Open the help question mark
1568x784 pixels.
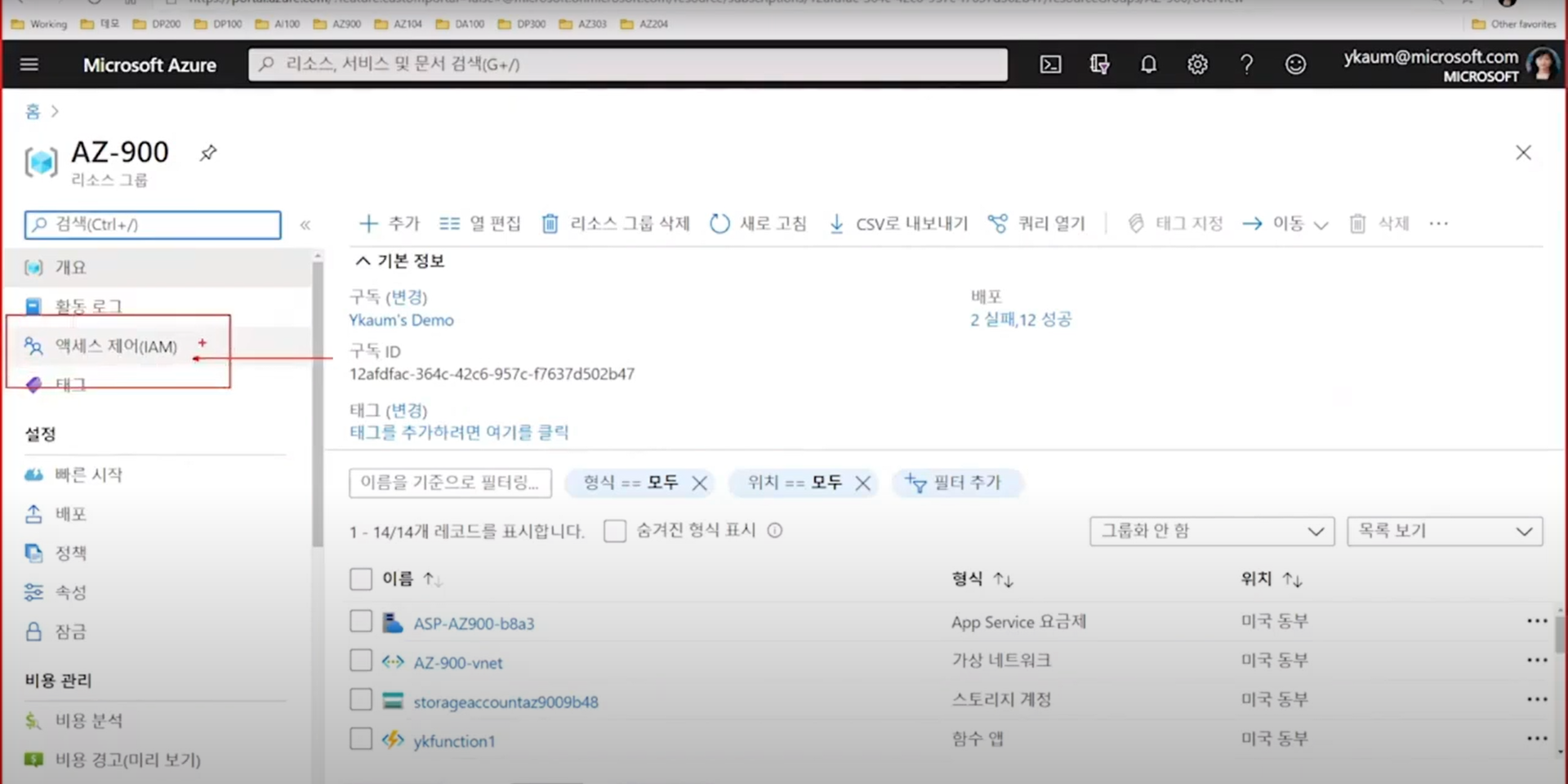click(1246, 65)
